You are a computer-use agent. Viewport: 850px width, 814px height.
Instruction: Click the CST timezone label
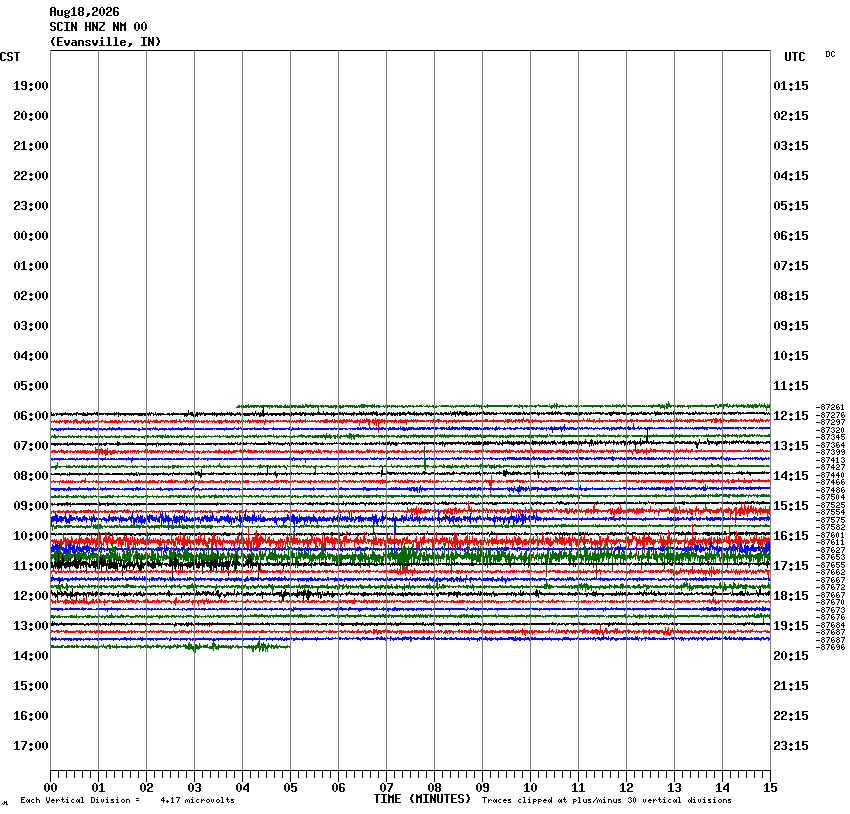tap(10, 57)
